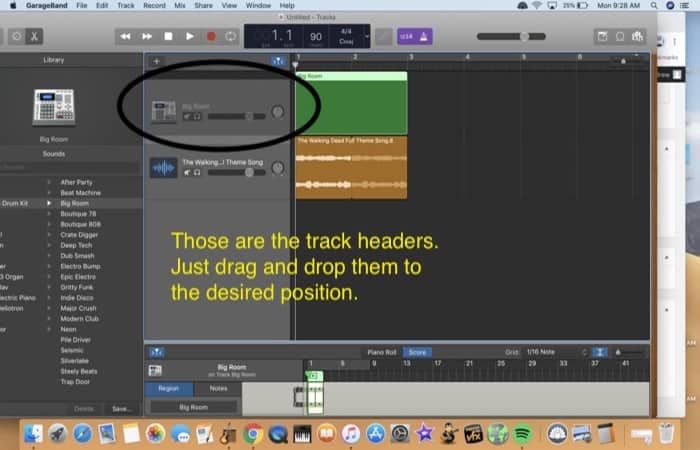Open the Track menu in menu bar
Screen dimensions: 700x450
[x=125, y=5]
